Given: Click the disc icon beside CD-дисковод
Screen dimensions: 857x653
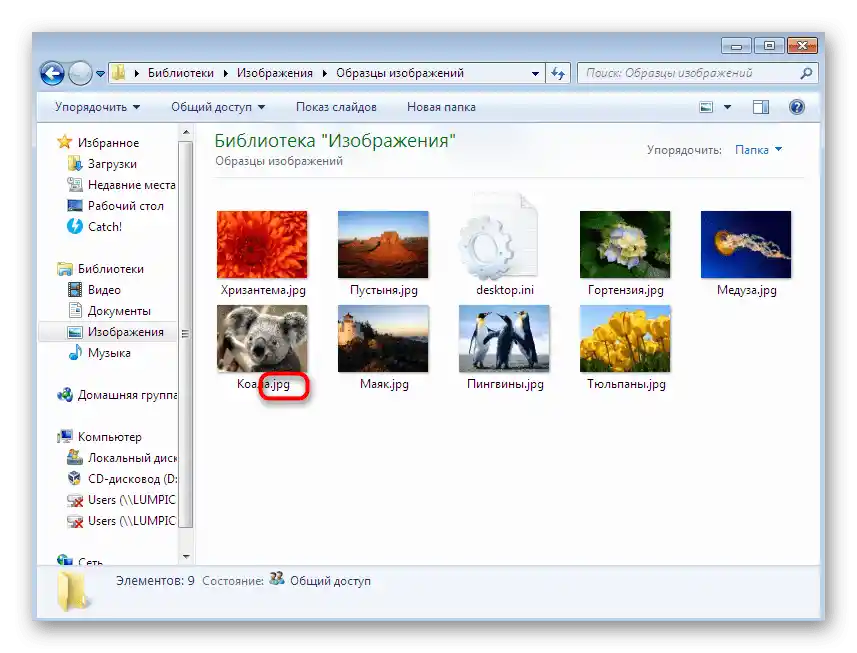Looking at the screenshot, I should tap(75, 479).
